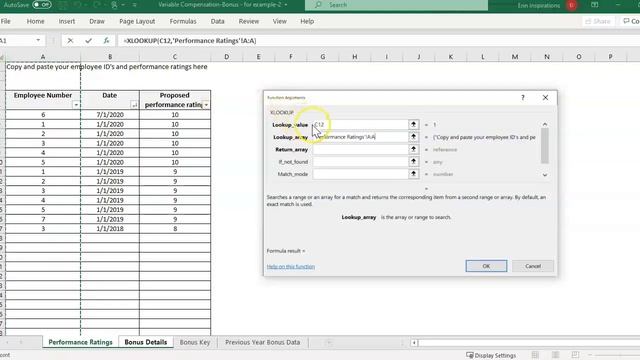
Task: Collapse dialog for Lookup_array range selector
Action: point(413,137)
